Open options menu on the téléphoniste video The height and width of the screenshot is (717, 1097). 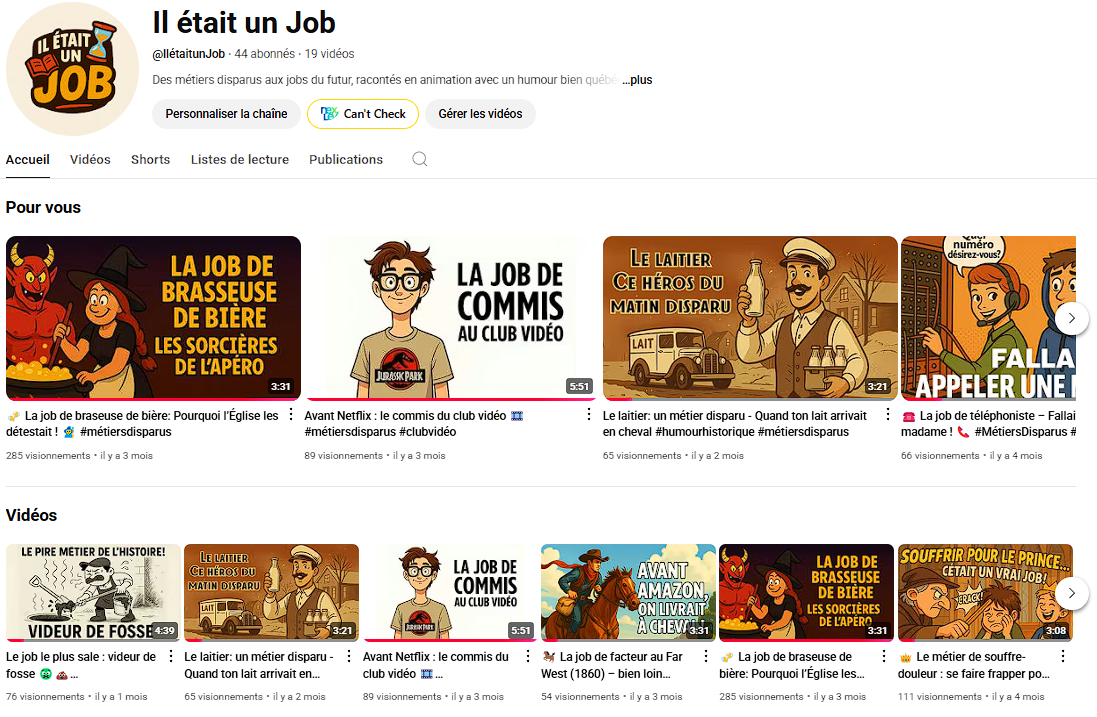pyautogui.click(x=1088, y=412)
